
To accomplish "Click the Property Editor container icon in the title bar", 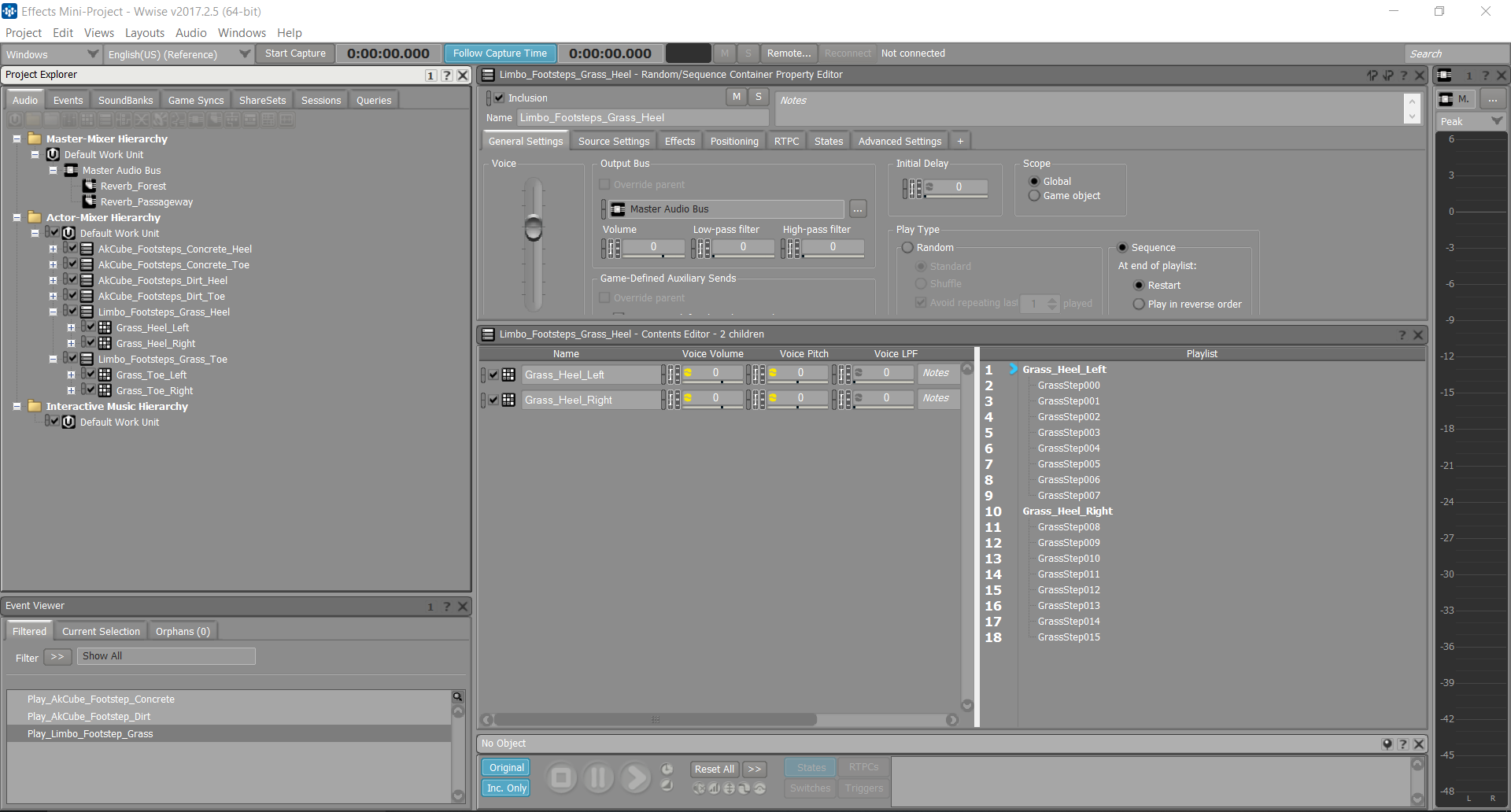I will click(x=488, y=75).
